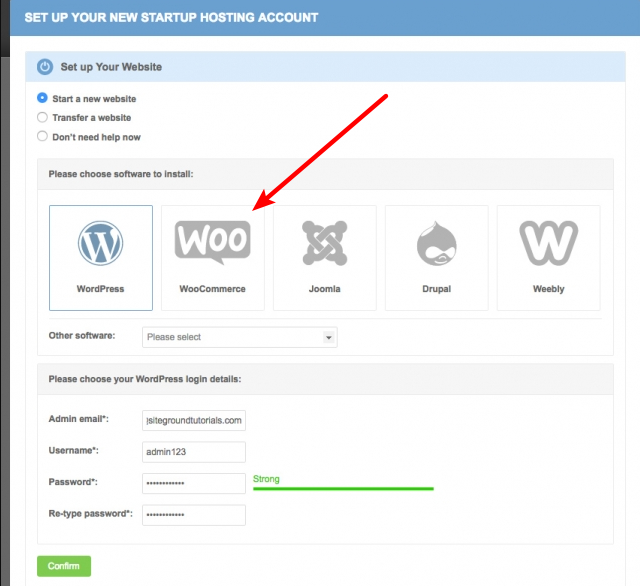Select the Drupal drop logo
This screenshot has height=586, width=640.
436,243
